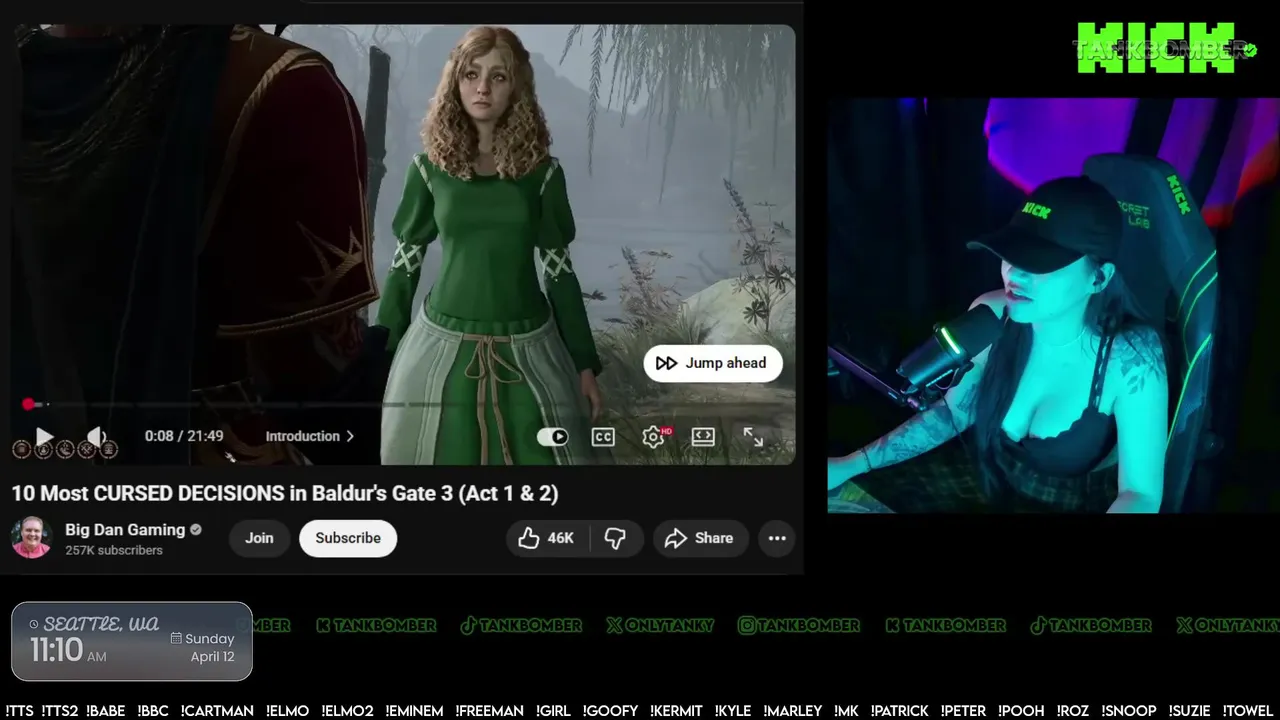Toggle the autoplay switch
This screenshot has width=1280, height=720.
click(552, 437)
